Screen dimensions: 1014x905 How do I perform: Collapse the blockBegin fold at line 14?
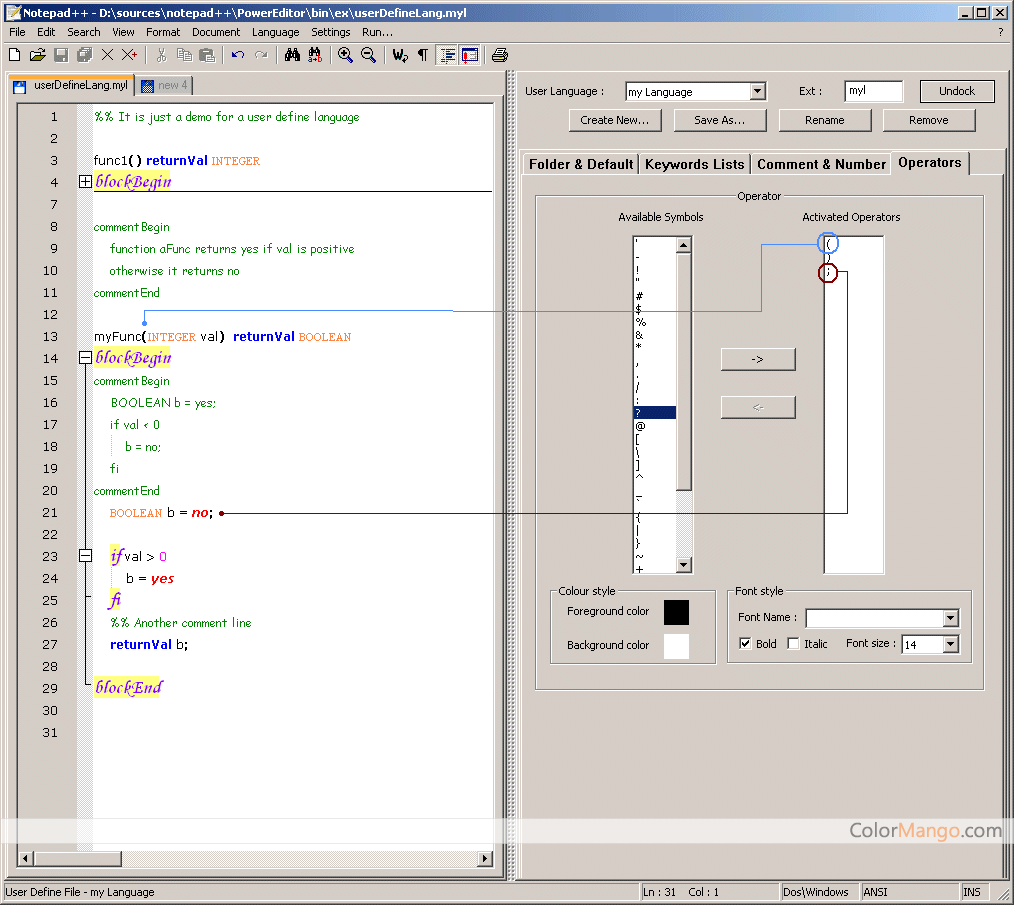(x=85, y=357)
